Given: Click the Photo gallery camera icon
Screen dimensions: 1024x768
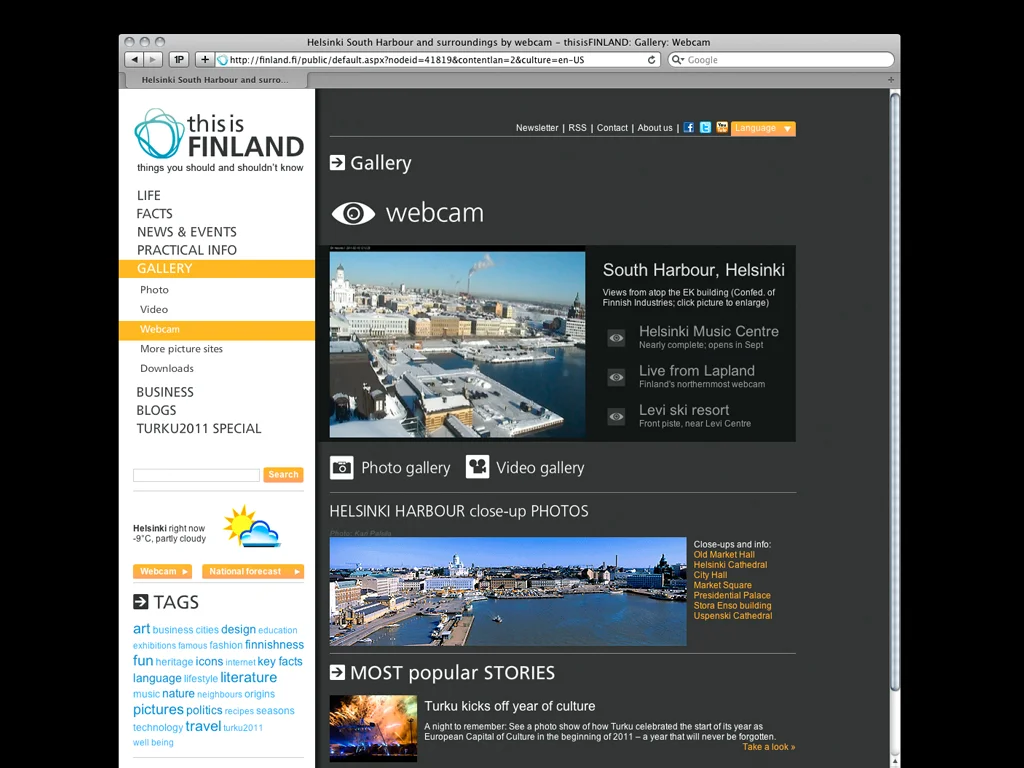Looking at the screenshot, I should pyautogui.click(x=342, y=468).
